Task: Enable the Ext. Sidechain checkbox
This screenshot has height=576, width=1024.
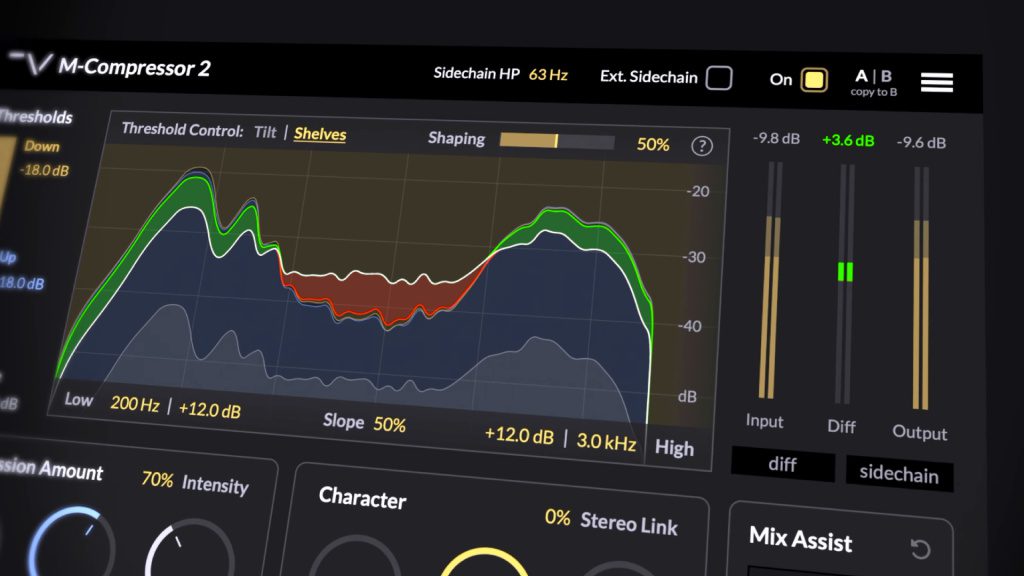Action: pyautogui.click(x=719, y=78)
